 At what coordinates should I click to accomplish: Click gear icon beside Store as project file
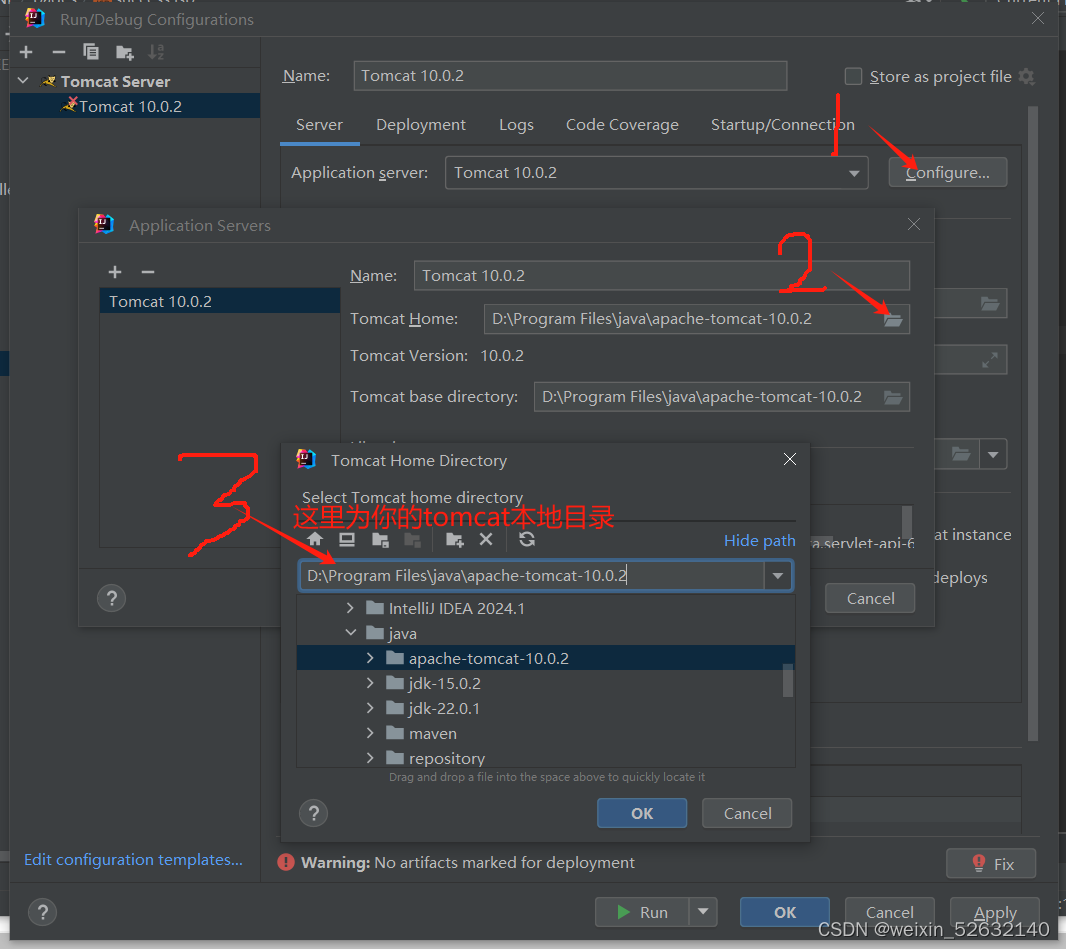point(1027,77)
